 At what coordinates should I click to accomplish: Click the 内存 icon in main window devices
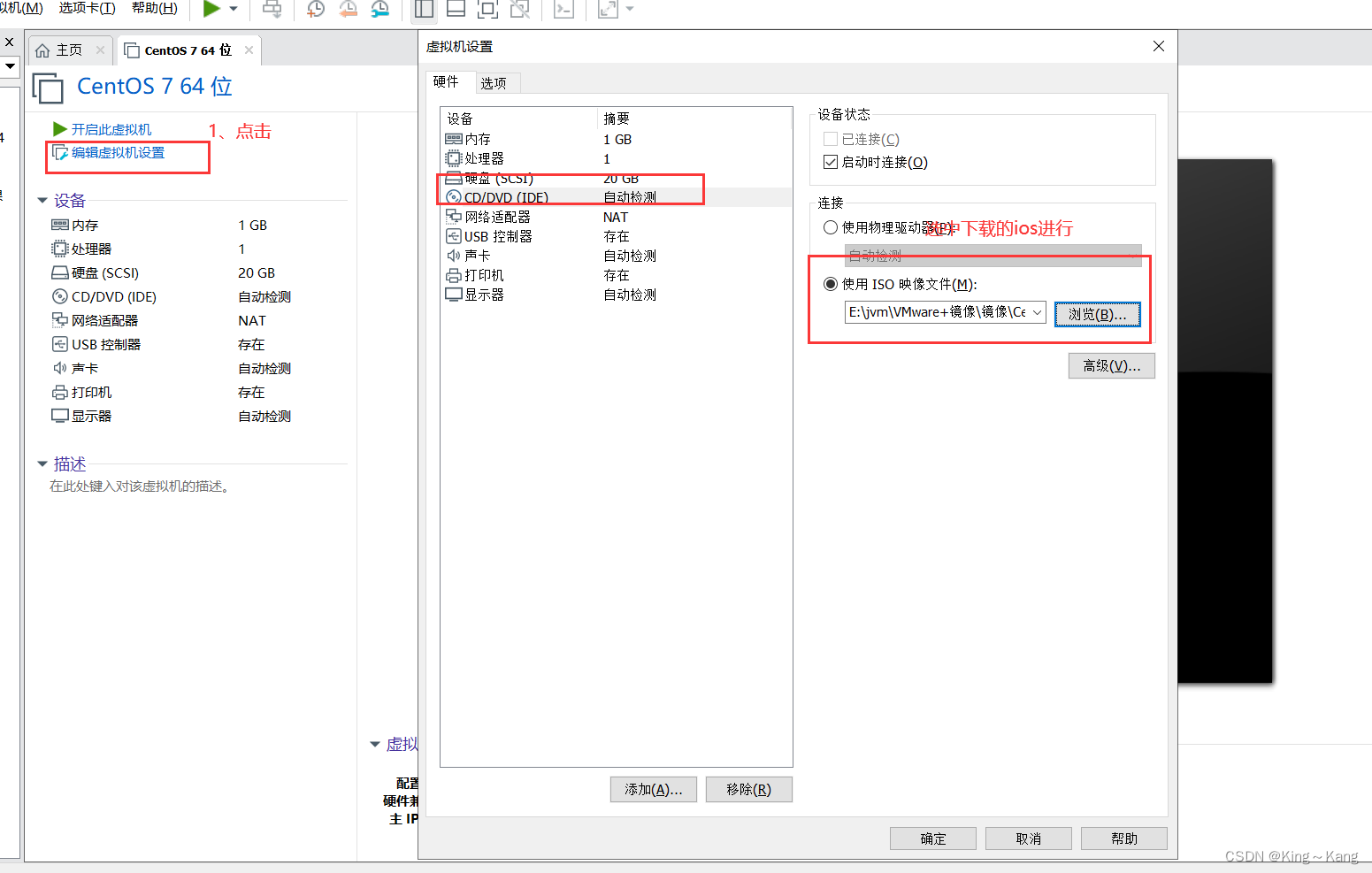[x=60, y=226]
